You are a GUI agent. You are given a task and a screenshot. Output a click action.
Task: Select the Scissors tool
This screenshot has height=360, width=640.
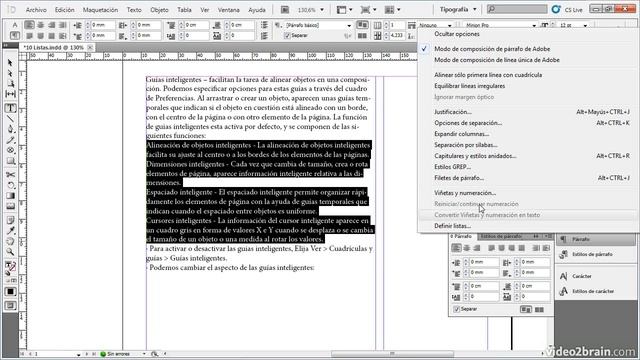[10, 175]
